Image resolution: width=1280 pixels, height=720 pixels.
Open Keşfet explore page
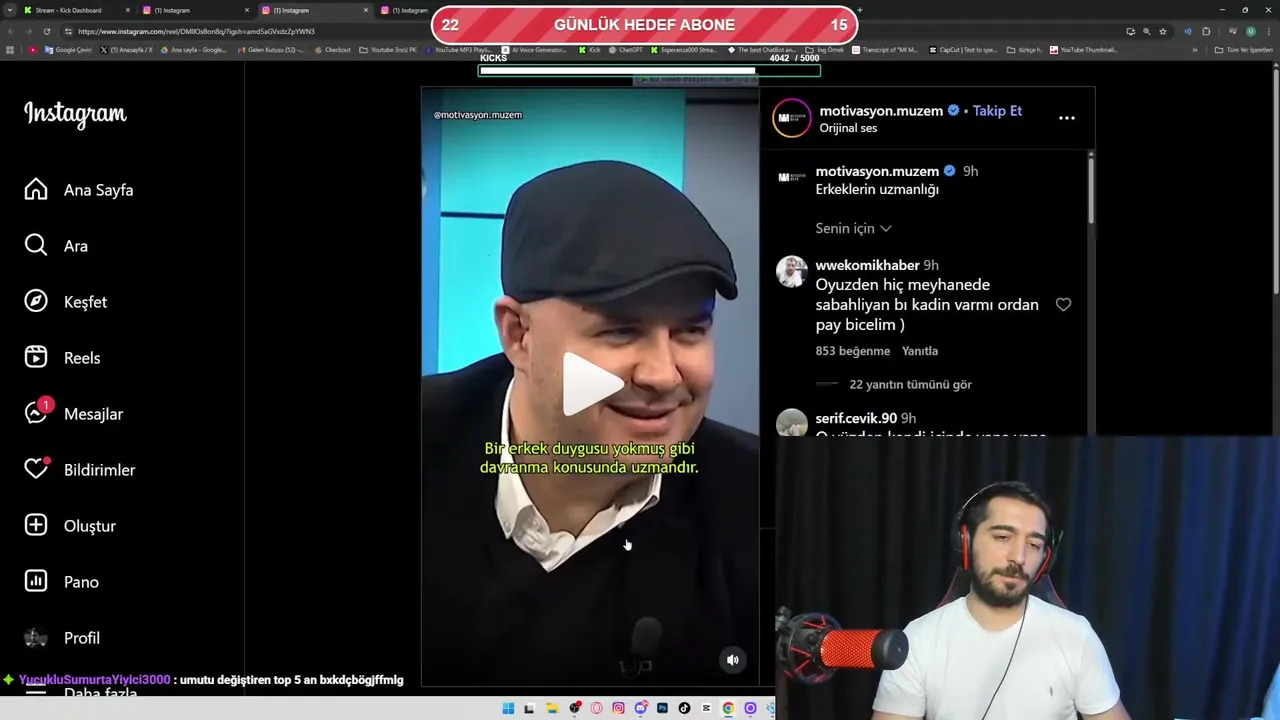66,302
